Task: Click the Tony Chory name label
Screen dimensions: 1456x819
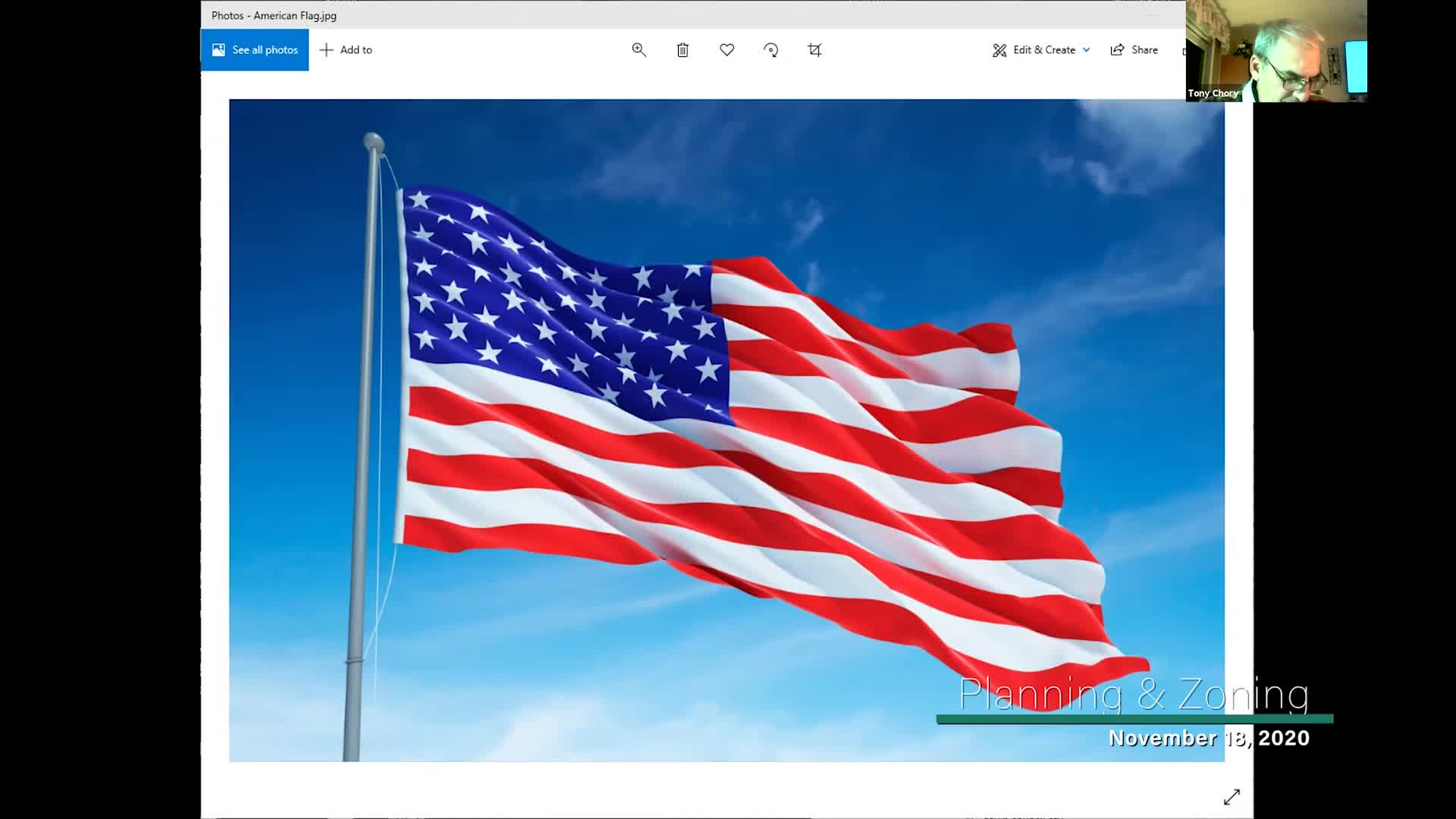Action: pyautogui.click(x=1213, y=93)
